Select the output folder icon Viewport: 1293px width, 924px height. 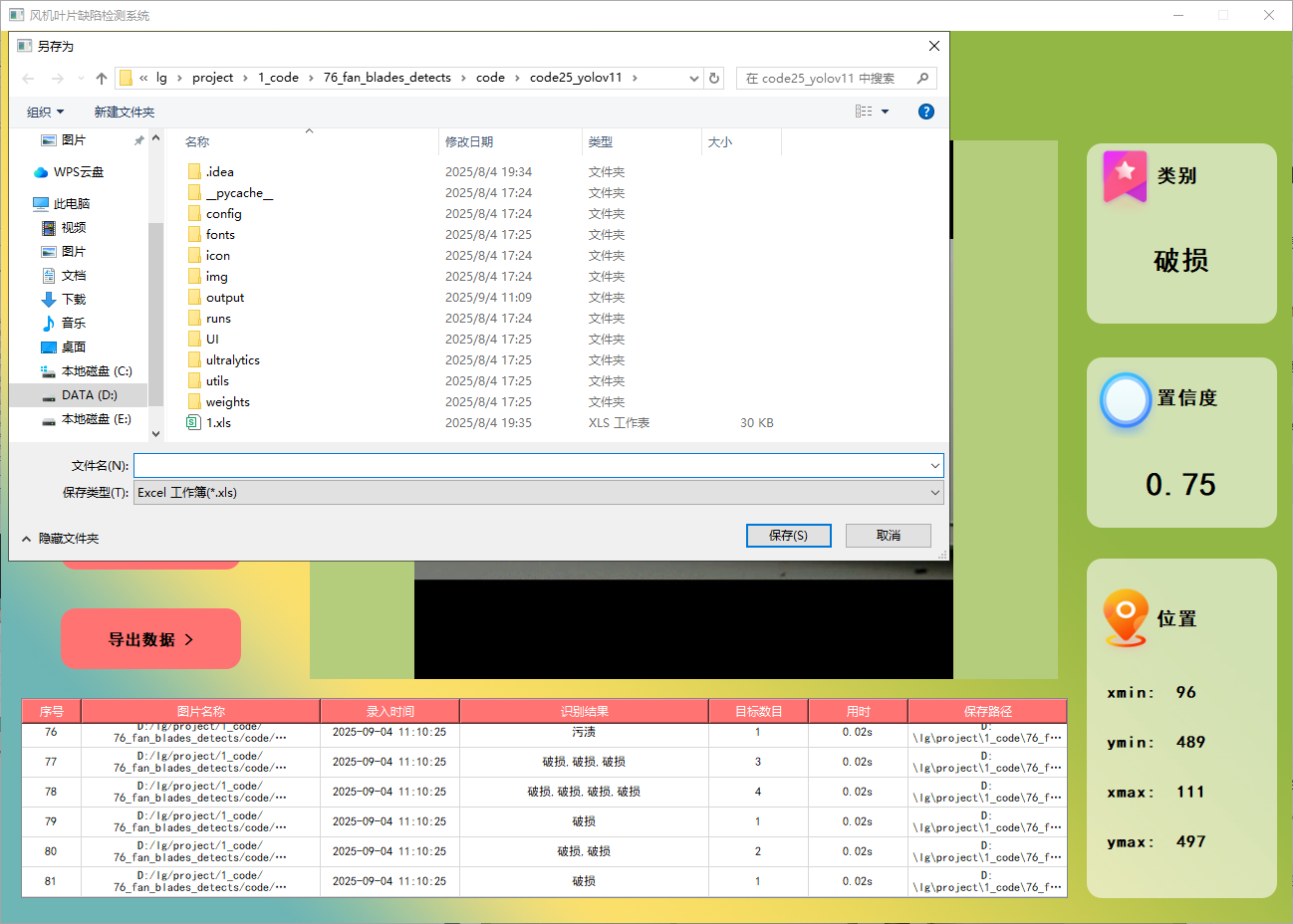(x=194, y=297)
